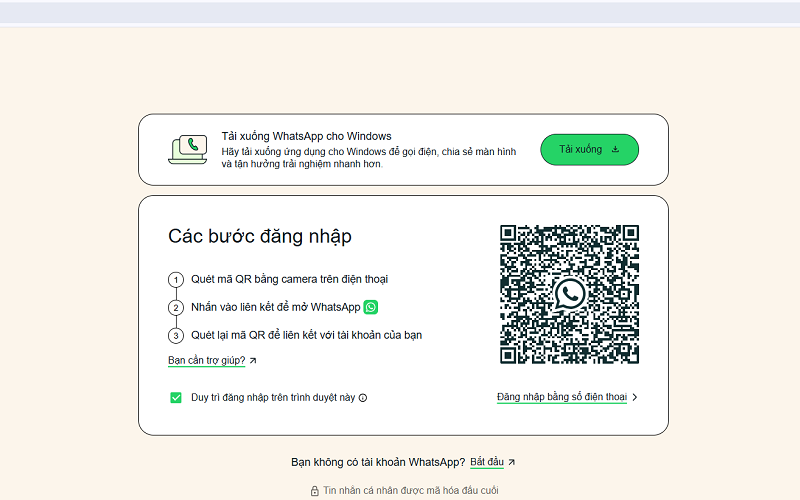
Task: Click the WhatsApp logo in the QR code center
Action: (569, 294)
